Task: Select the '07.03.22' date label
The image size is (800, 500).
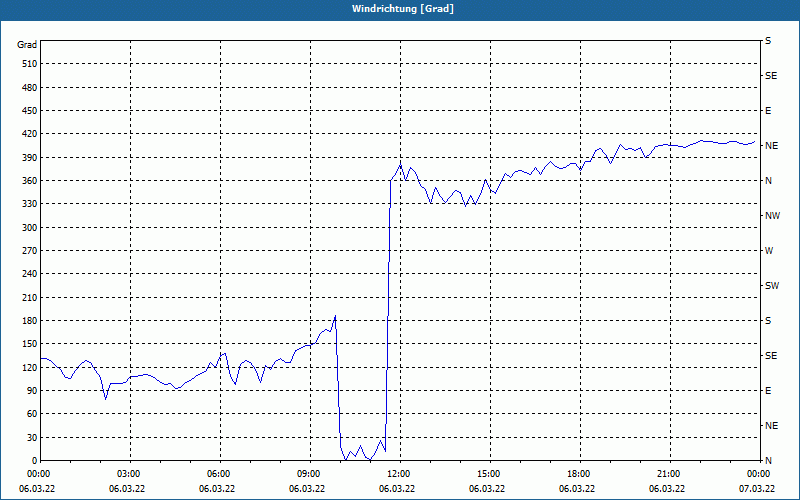Action: click(757, 489)
